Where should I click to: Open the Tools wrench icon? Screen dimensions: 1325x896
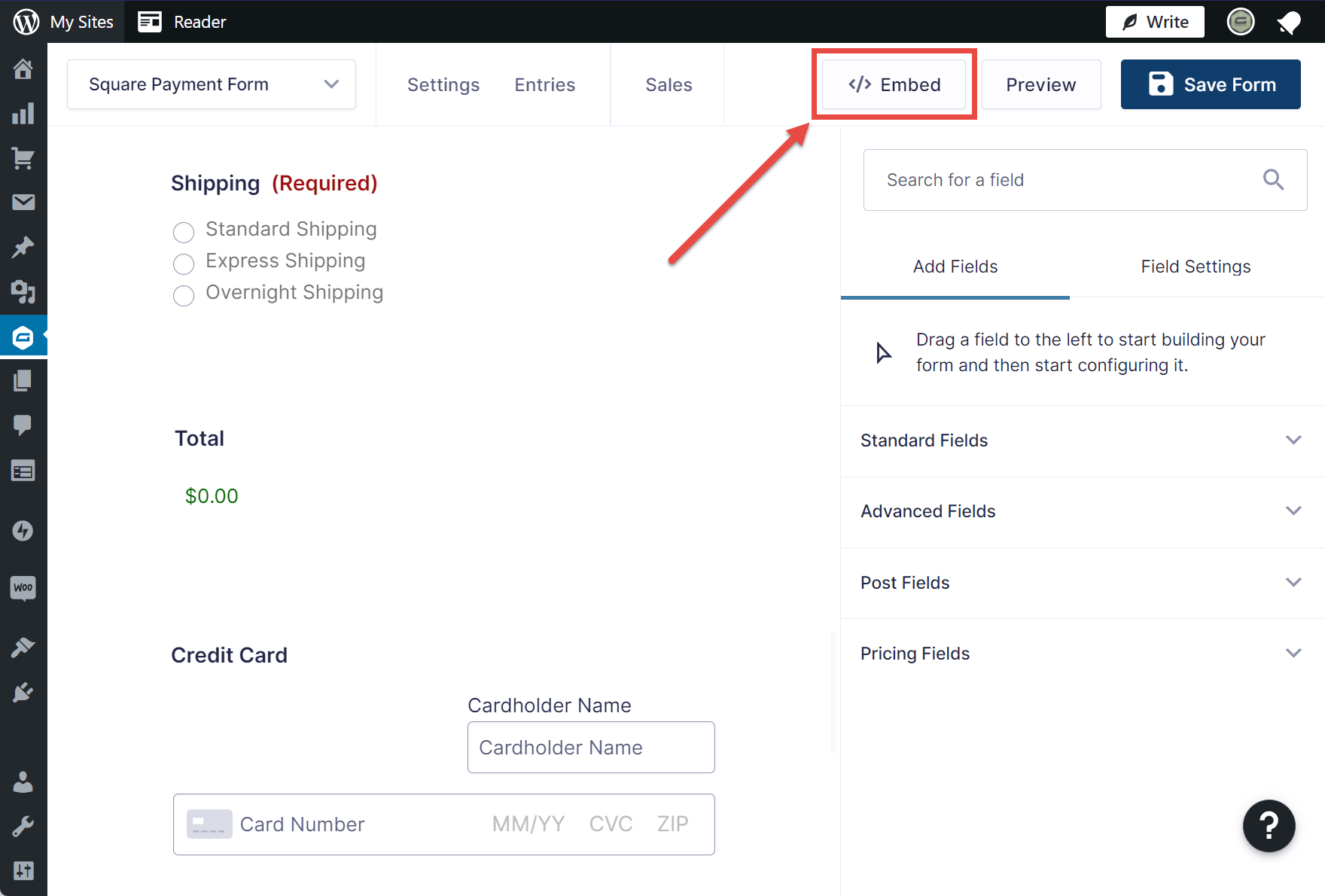tap(23, 827)
